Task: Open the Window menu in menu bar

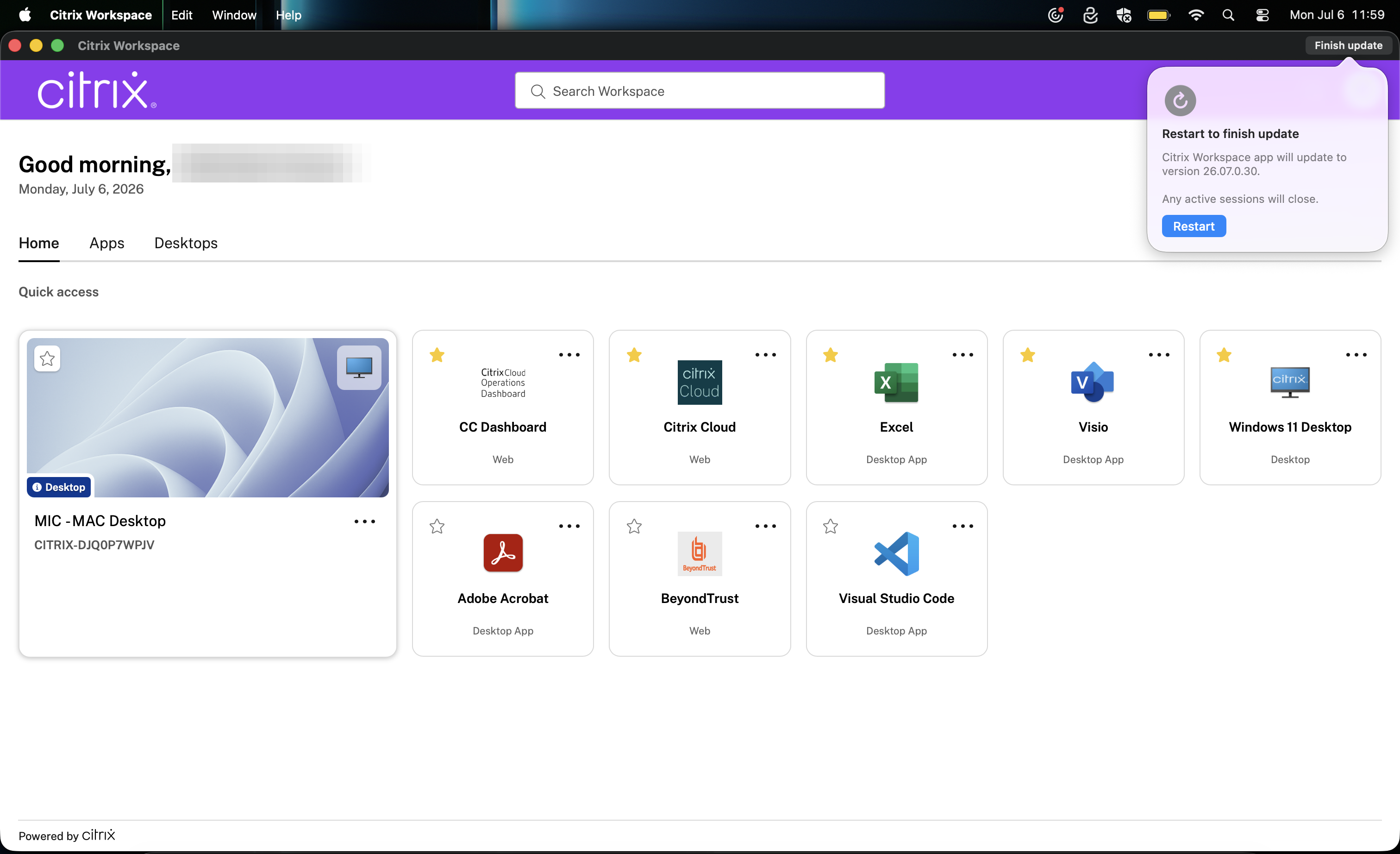Action: pyautogui.click(x=234, y=15)
